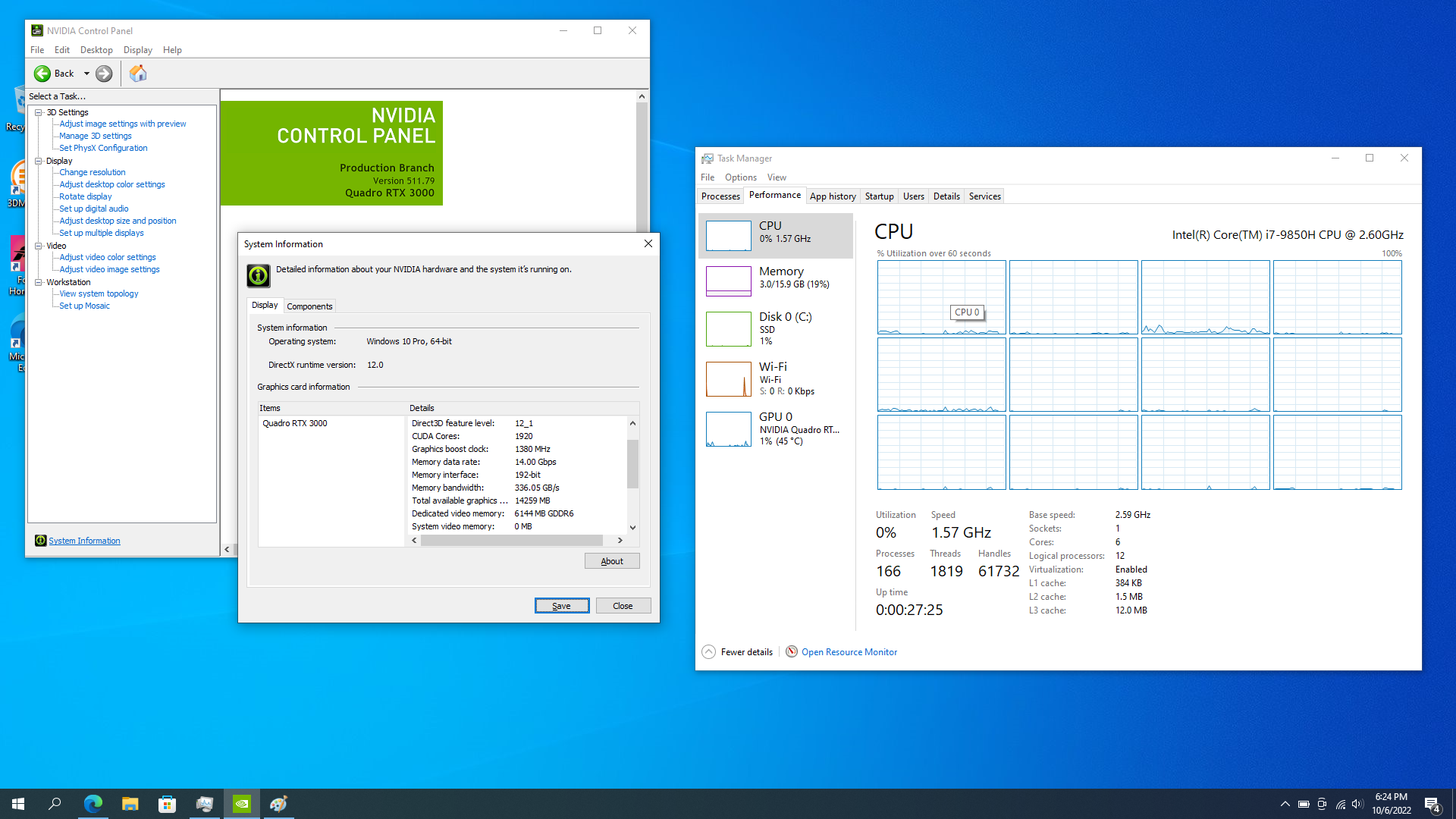Switch to NVIDIA Control Panel taskbar icon

click(x=242, y=804)
